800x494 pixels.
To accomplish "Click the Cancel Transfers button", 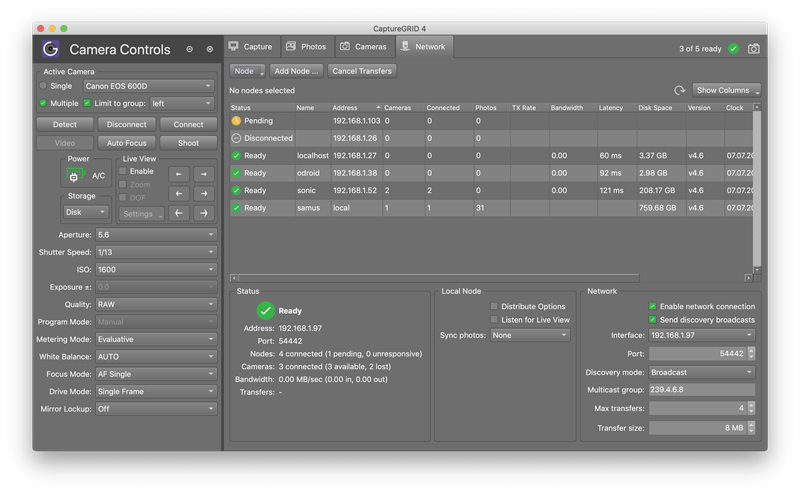I will [362, 71].
